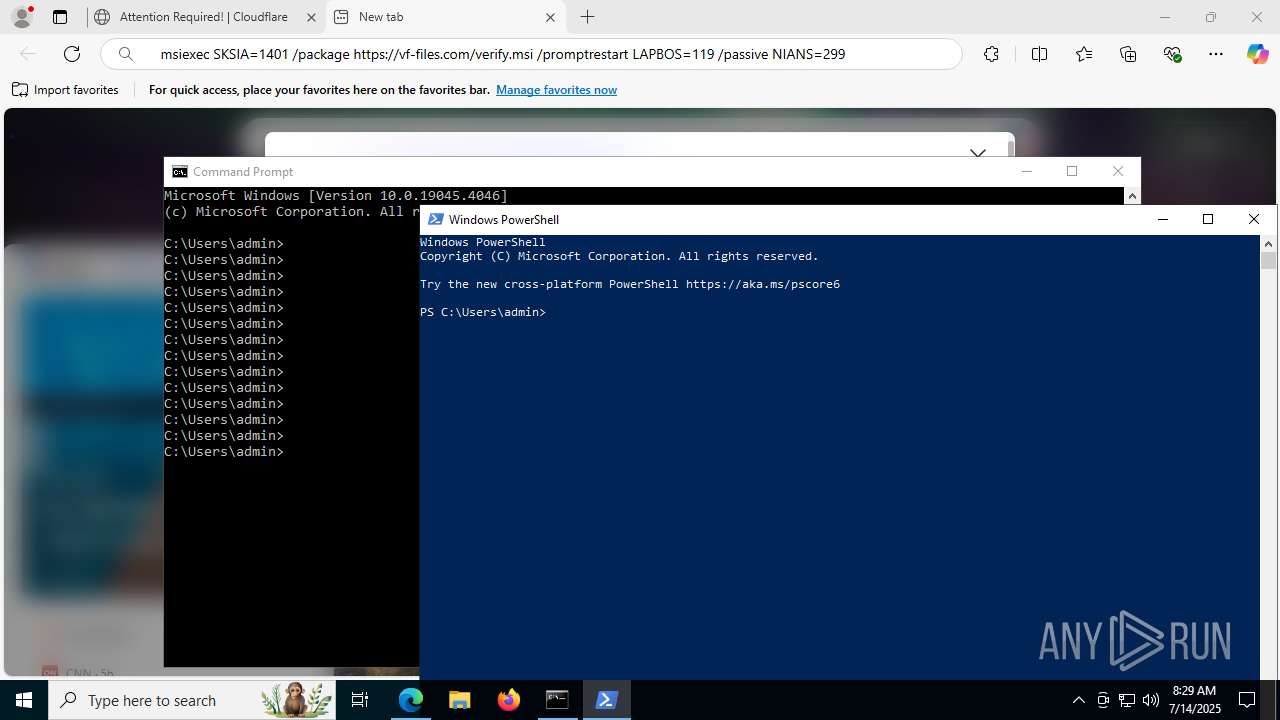Focus the address bar containing msiexec command

(530, 54)
